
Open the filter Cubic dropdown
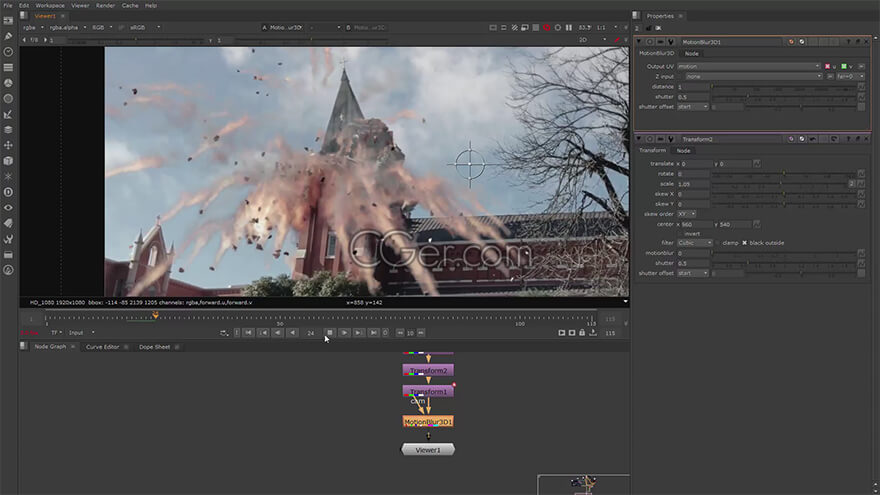695,243
